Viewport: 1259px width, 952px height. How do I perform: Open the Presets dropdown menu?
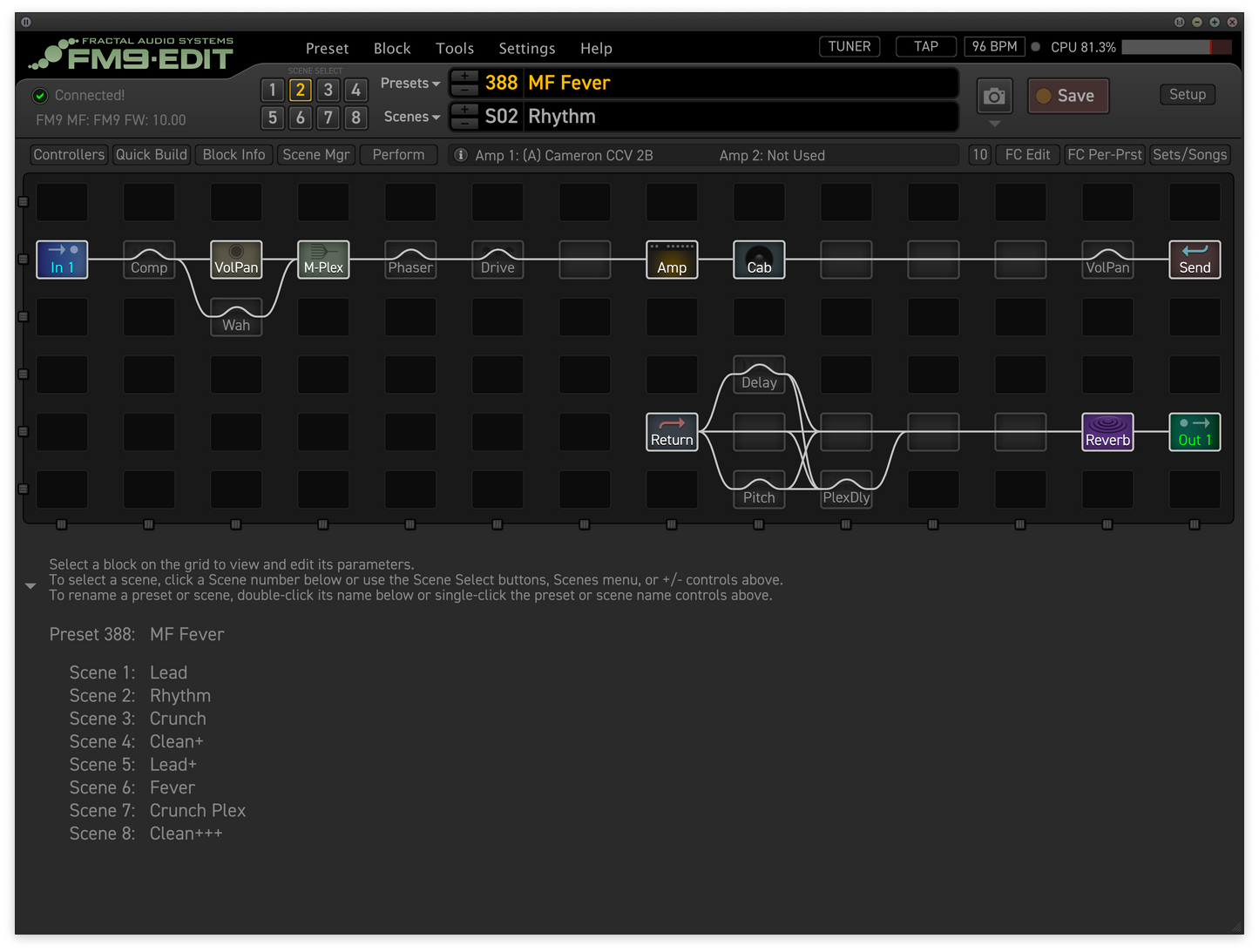point(410,84)
